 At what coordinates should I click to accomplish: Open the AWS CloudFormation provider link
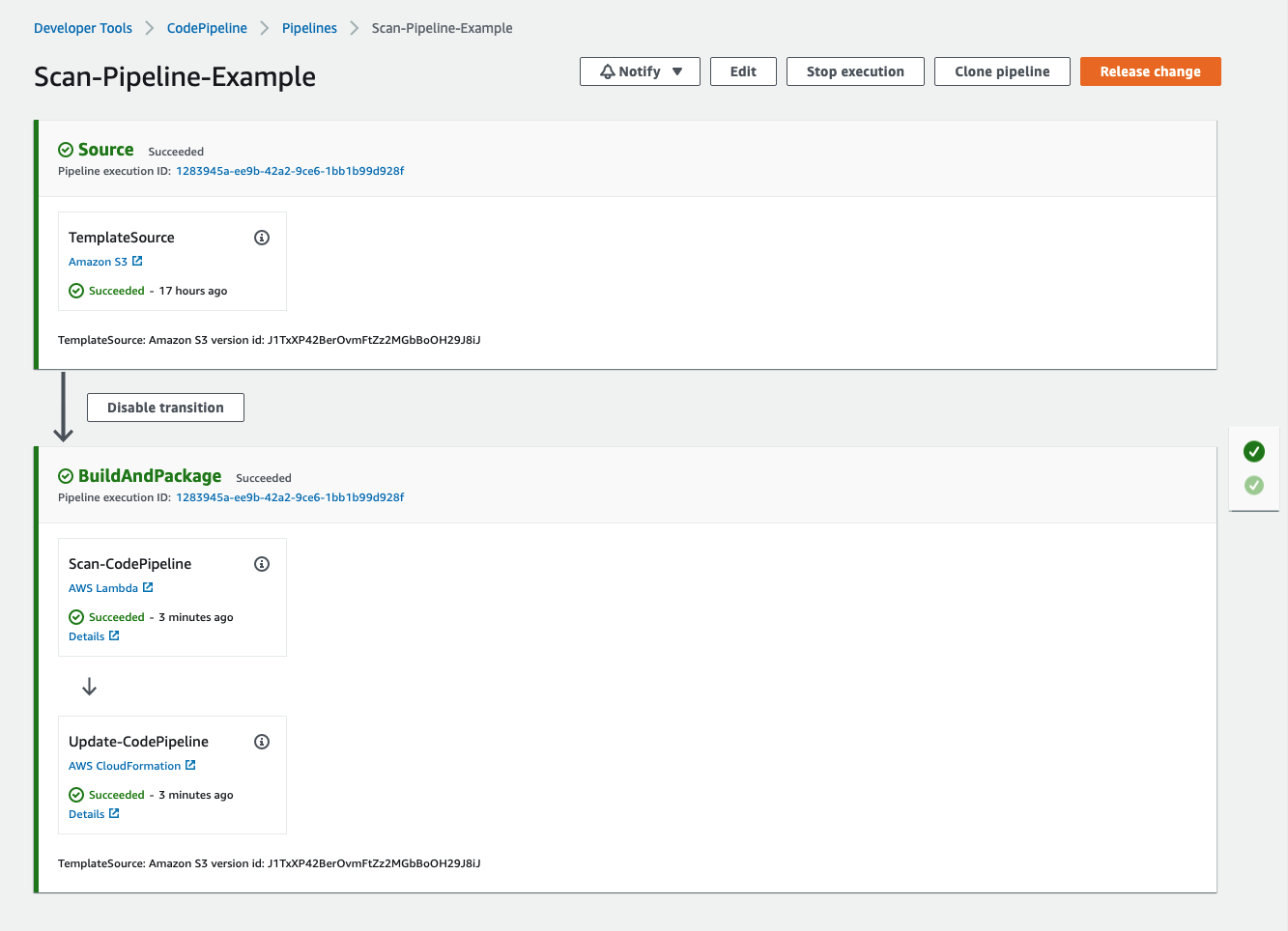[125, 766]
